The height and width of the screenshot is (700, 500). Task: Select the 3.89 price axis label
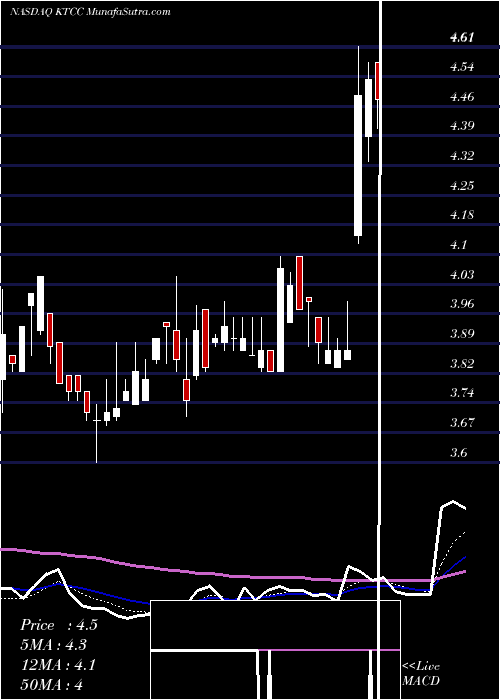(462, 333)
